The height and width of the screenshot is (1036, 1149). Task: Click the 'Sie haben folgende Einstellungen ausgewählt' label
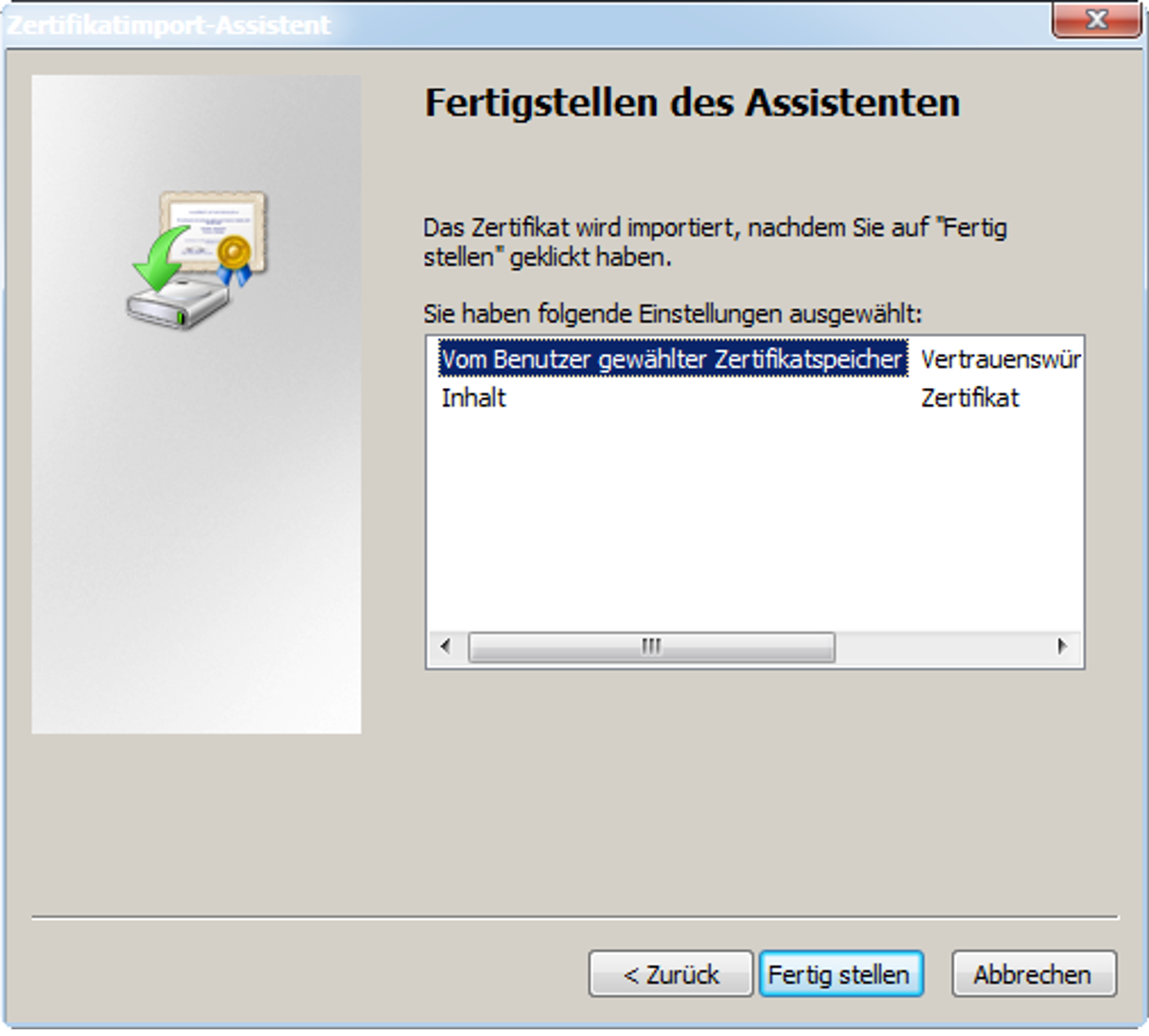[672, 313]
